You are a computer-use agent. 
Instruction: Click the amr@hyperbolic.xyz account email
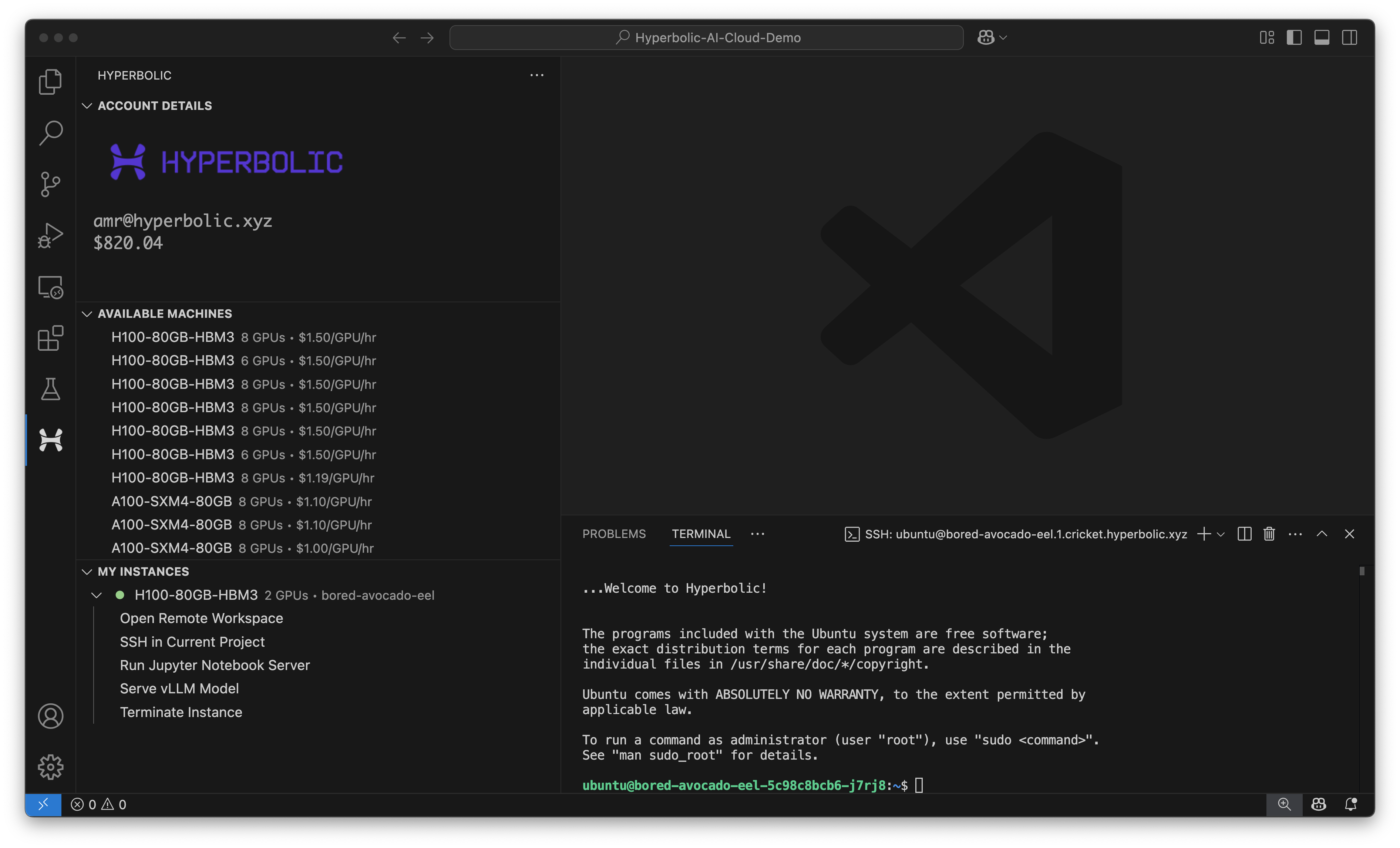point(182,221)
